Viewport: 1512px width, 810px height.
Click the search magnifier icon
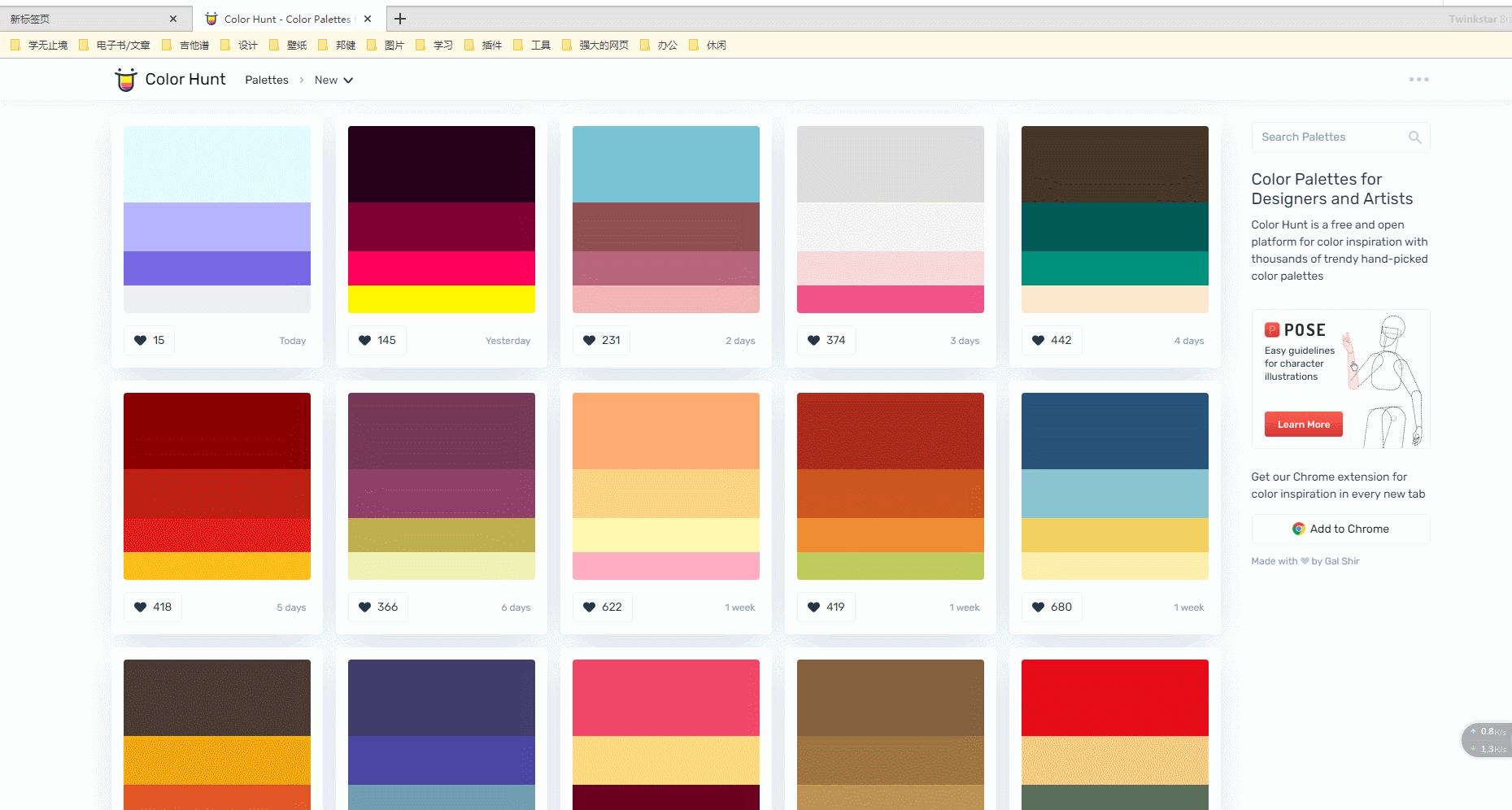(x=1415, y=137)
